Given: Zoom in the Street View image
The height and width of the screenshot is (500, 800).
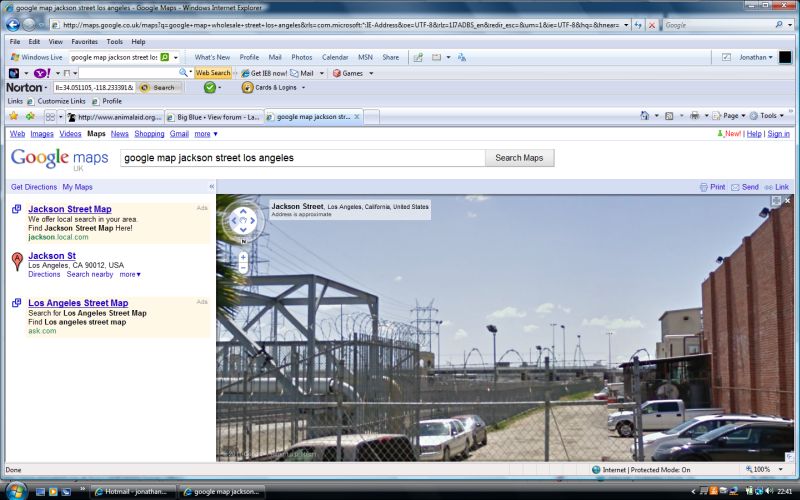Looking at the screenshot, I should coord(243,255).
